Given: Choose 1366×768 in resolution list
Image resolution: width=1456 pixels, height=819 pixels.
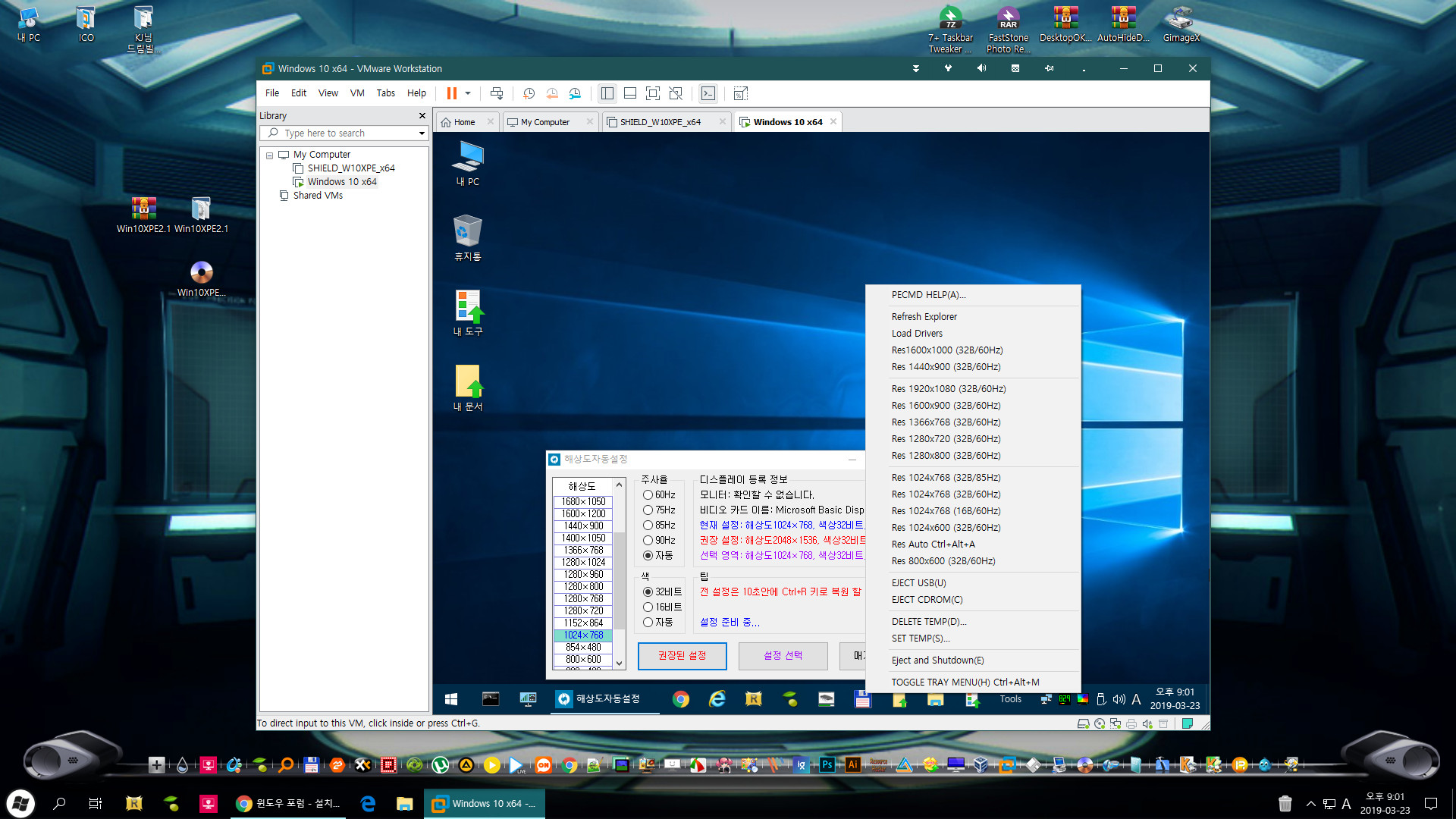Looking at the screenshot, I should 583,551.
